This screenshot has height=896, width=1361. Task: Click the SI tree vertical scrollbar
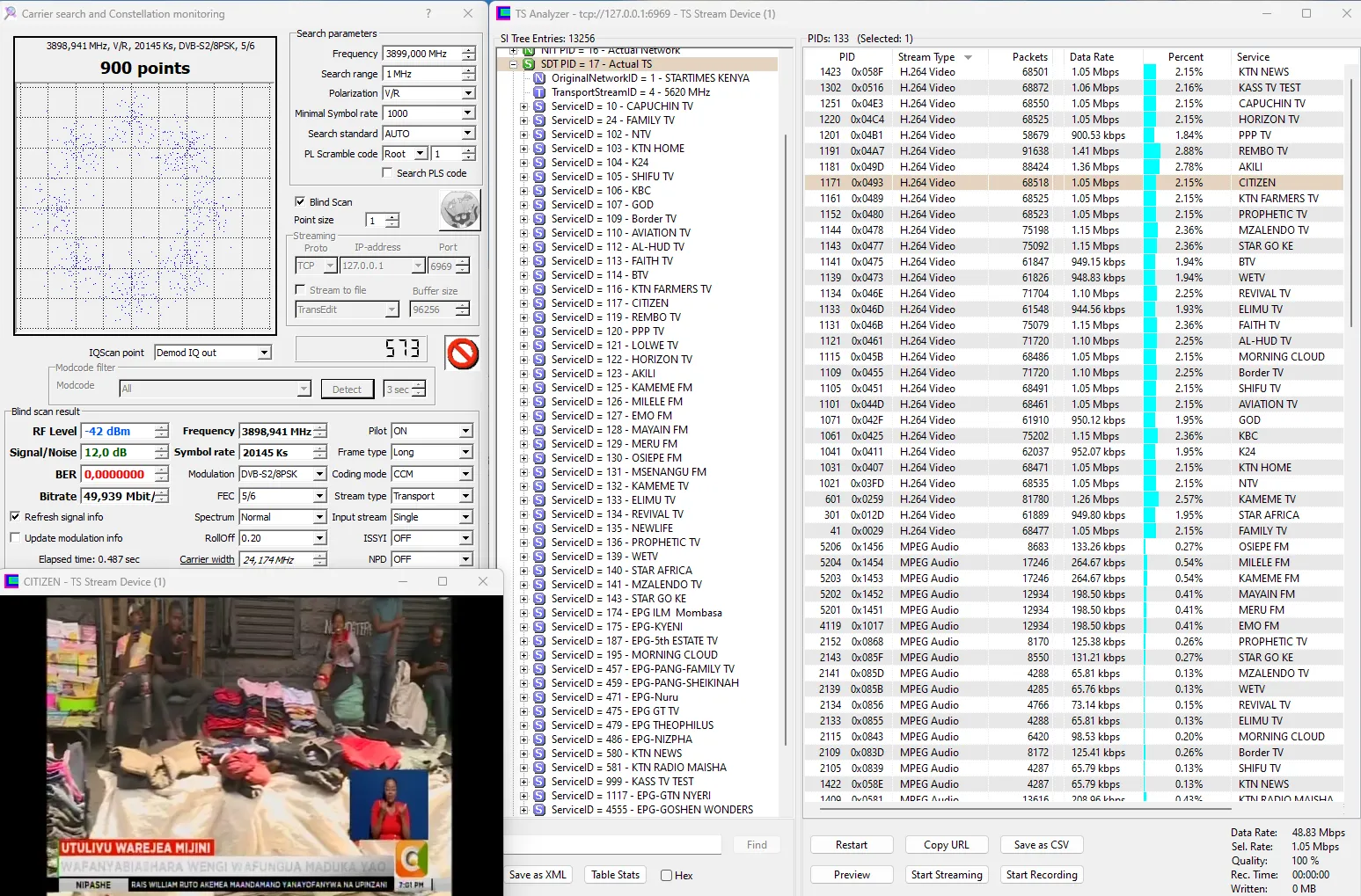pos(785,440)
